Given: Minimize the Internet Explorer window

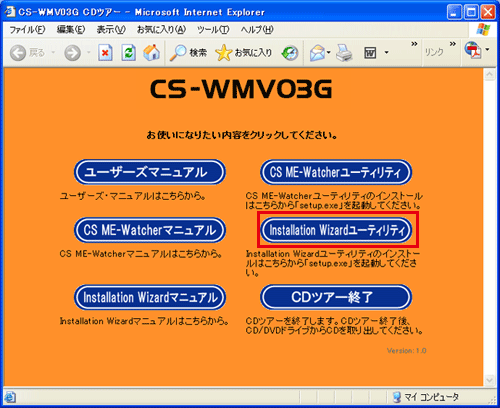Looking at the screenshot, I should (x=454, y=12).
